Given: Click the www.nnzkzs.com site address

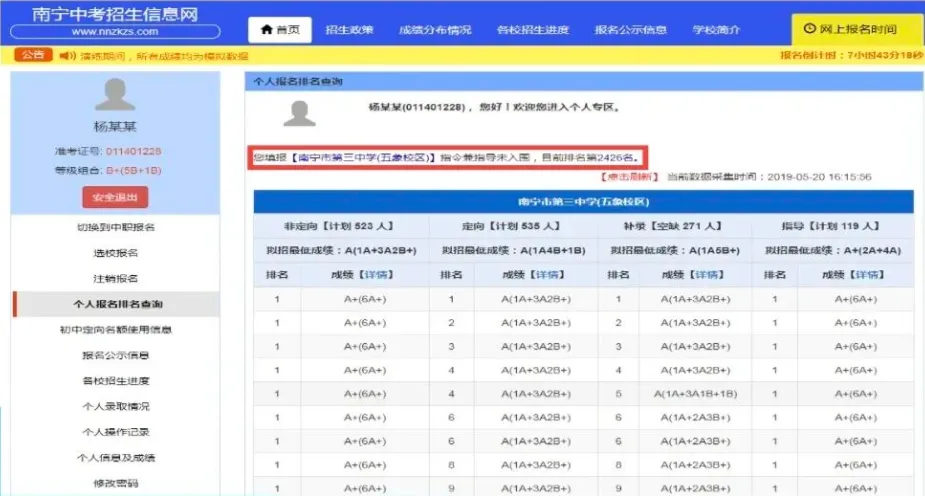Looking at the screenshot, I should 115,32.
